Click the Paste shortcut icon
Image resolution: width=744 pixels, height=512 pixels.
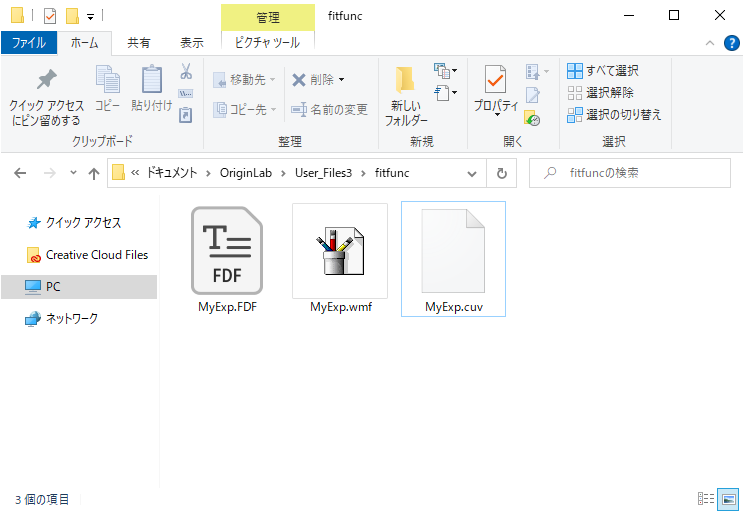point(186,115)
